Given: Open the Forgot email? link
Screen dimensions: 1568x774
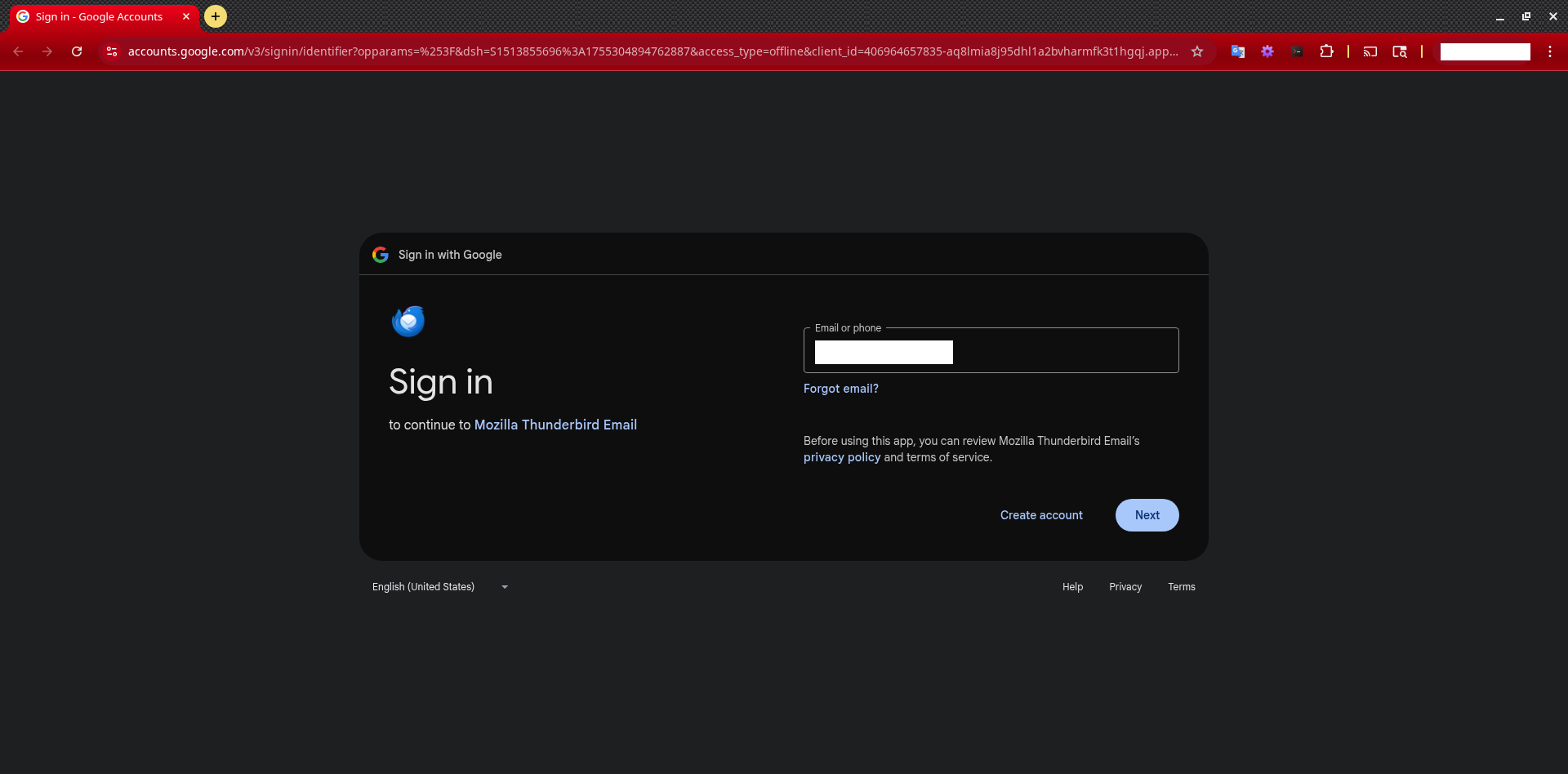Looking at the screenshot, I should [840, 389].
